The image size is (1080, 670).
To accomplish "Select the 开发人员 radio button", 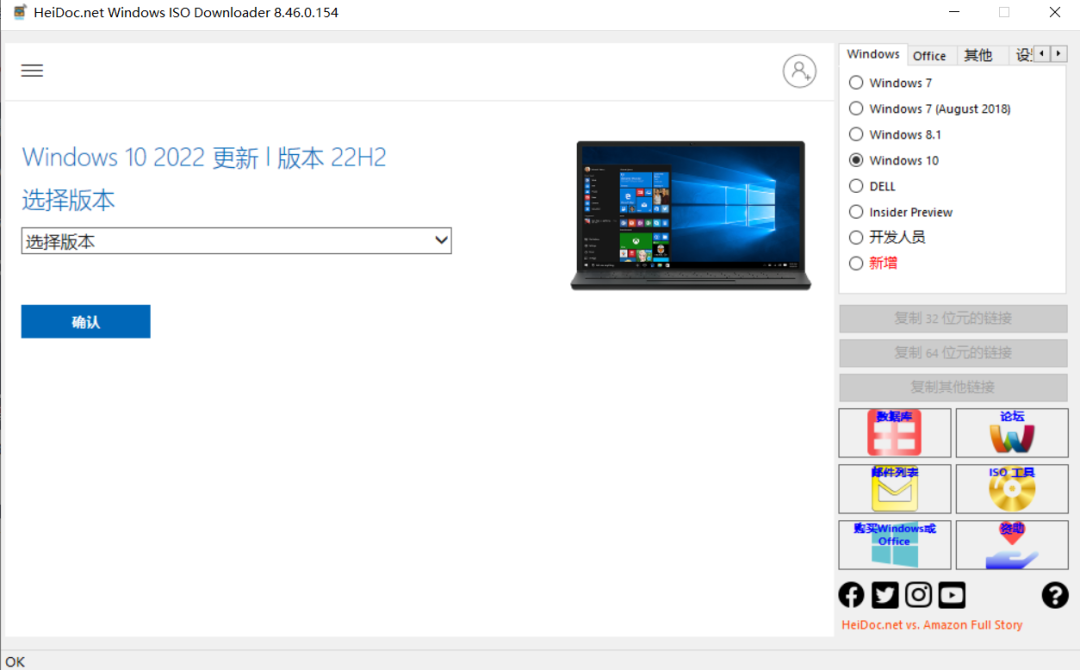I will pyautogui.click(x=855, y=238).
